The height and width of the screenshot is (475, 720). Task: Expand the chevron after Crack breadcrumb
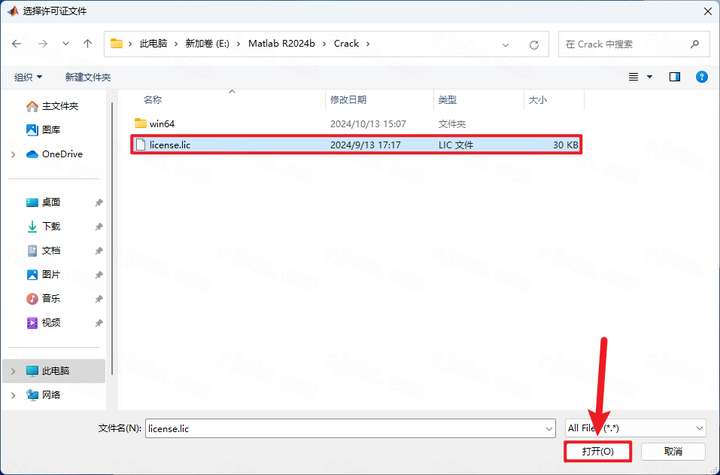[x=368, y=44]
